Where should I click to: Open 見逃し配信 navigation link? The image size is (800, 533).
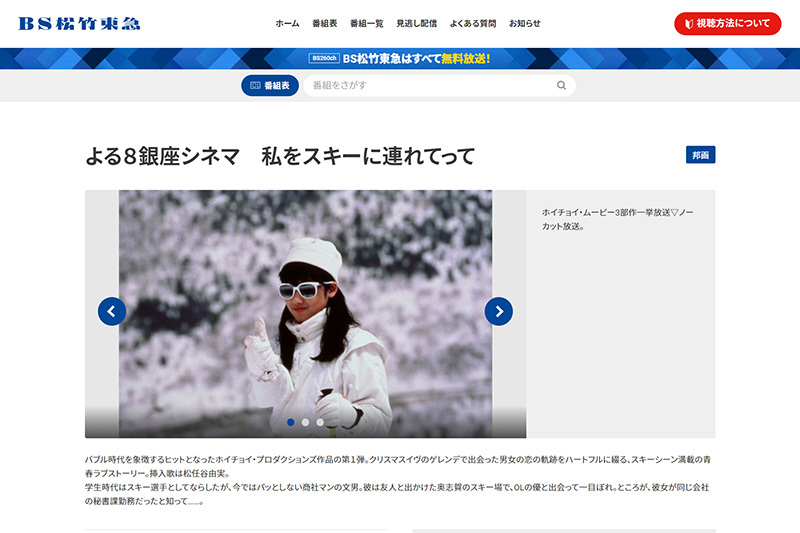point(416,23)
